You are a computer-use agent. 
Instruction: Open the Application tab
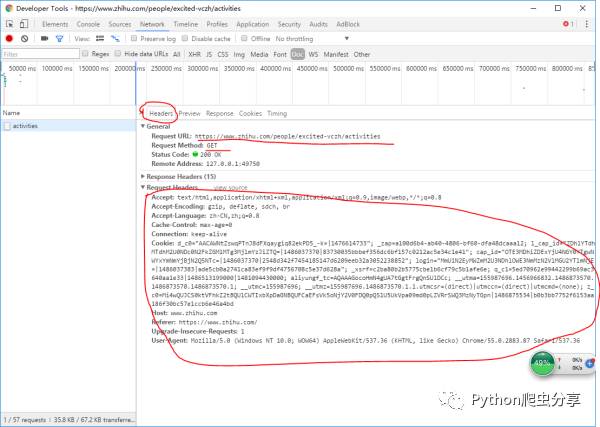tap(253, 24)
